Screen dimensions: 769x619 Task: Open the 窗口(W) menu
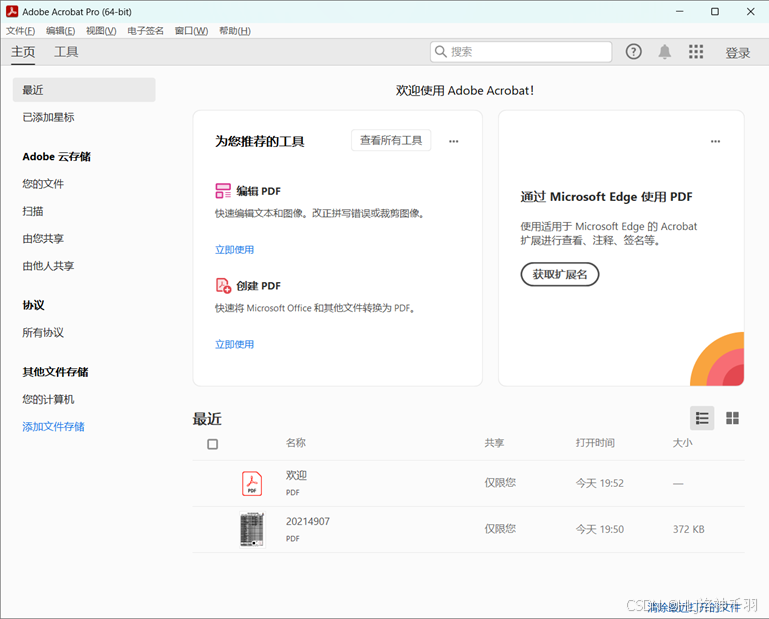pyautogui.click(x=191, y=31)
